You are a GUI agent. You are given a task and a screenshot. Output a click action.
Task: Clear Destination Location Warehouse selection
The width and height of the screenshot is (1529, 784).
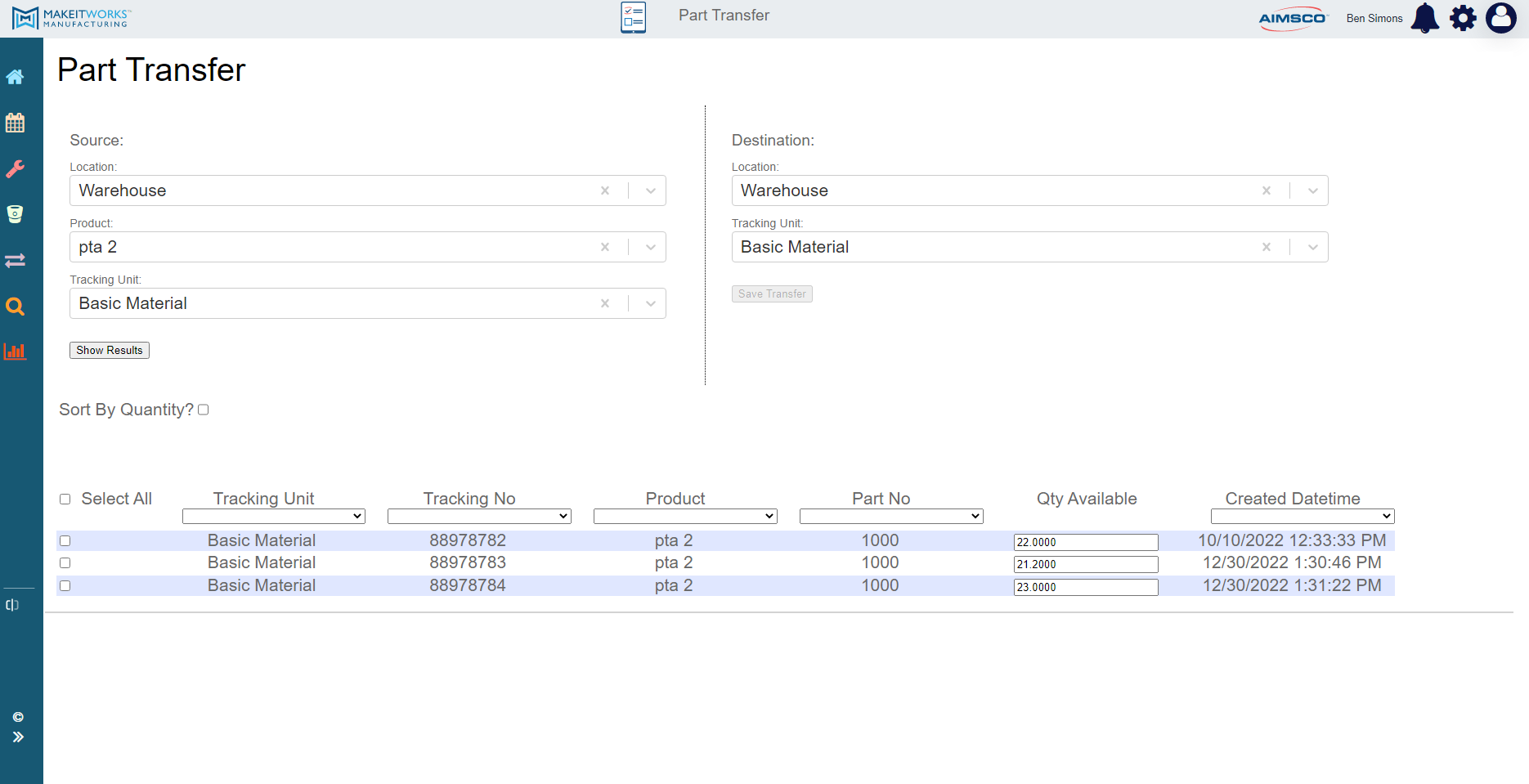[1267, 190]
